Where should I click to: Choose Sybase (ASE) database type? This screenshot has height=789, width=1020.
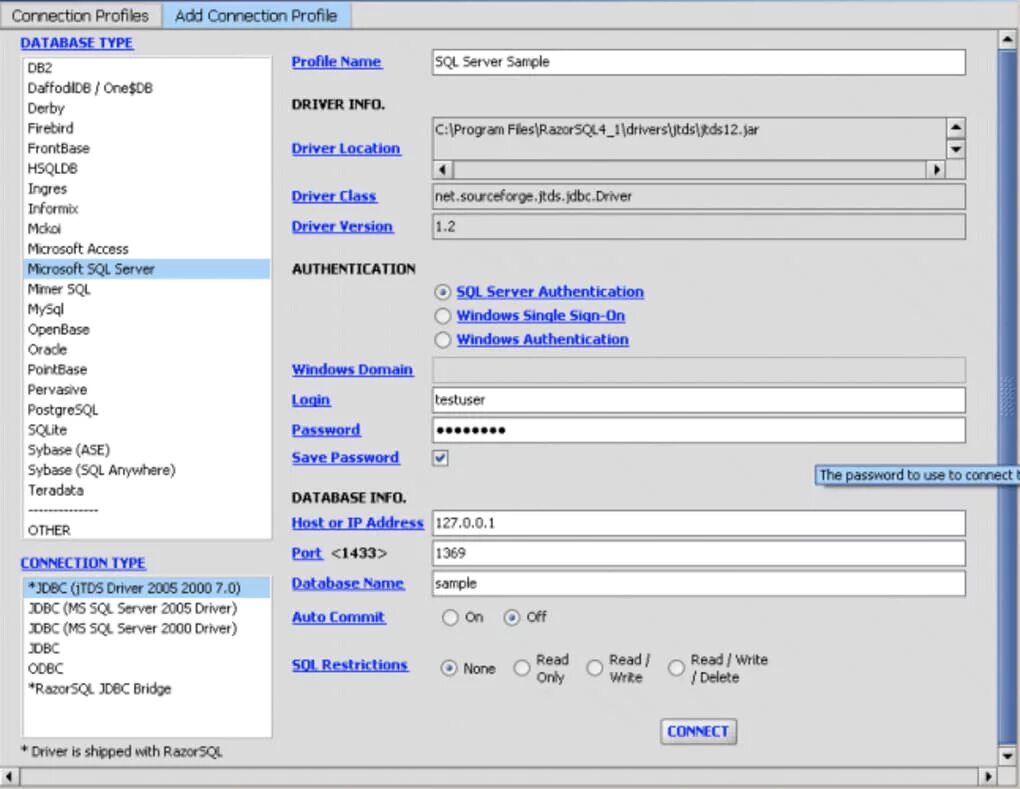pyautogui.click(x=146, y=450)
